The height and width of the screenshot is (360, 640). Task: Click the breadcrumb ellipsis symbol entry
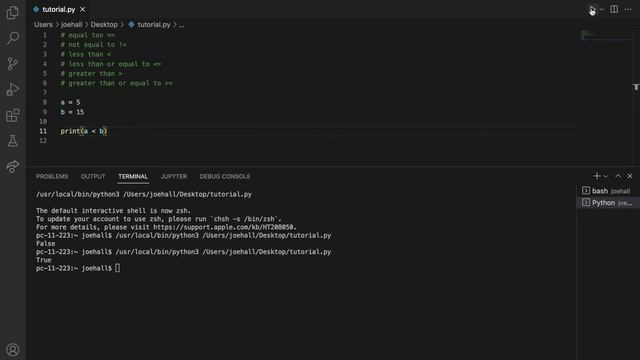pos(181,24)
